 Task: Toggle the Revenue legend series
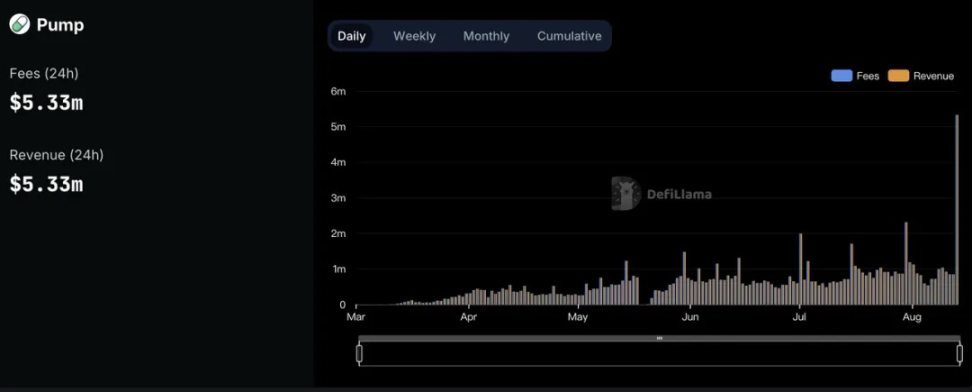click(921, 76)
